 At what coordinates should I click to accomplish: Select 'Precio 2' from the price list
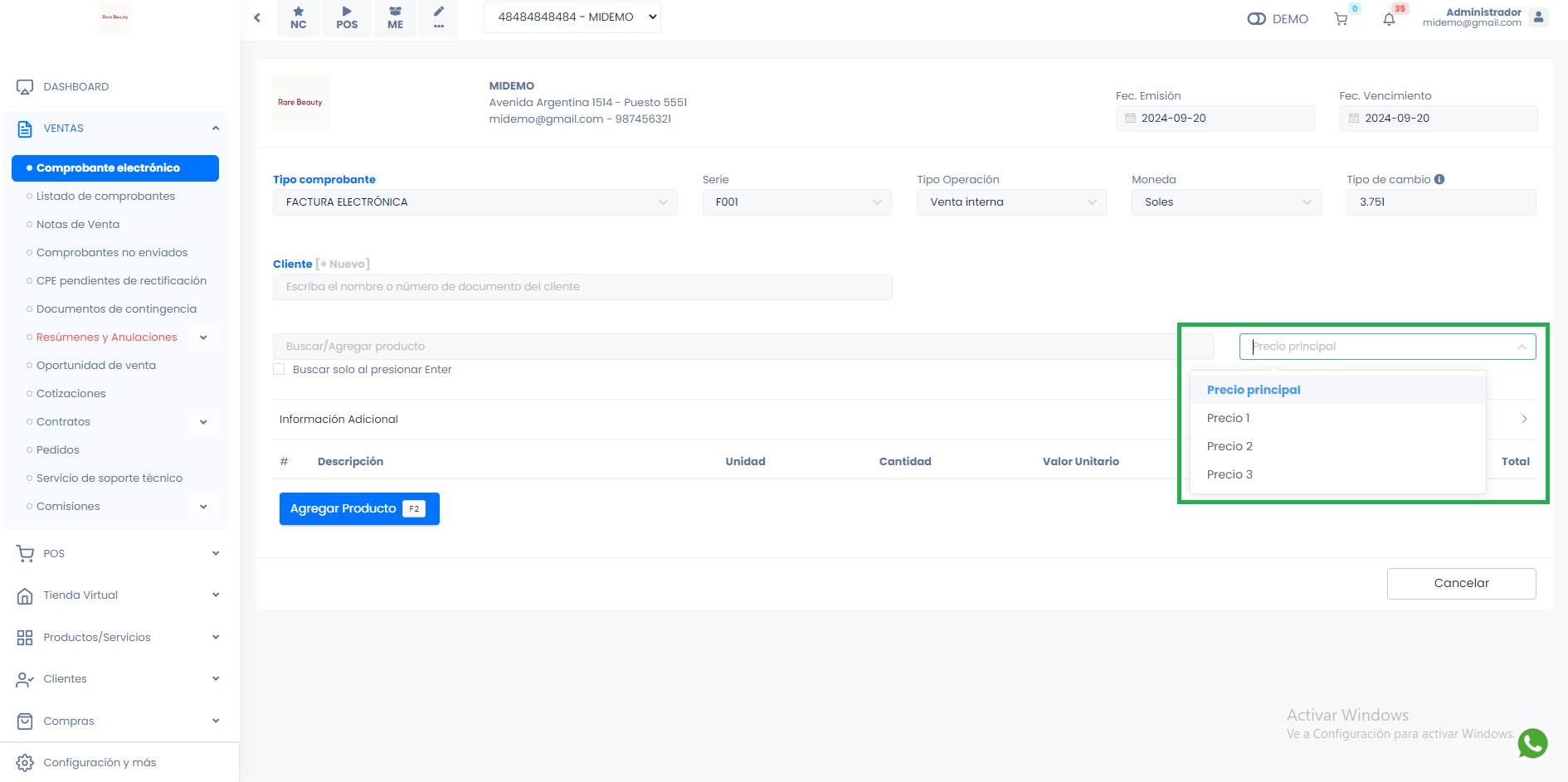point(1230,446)
